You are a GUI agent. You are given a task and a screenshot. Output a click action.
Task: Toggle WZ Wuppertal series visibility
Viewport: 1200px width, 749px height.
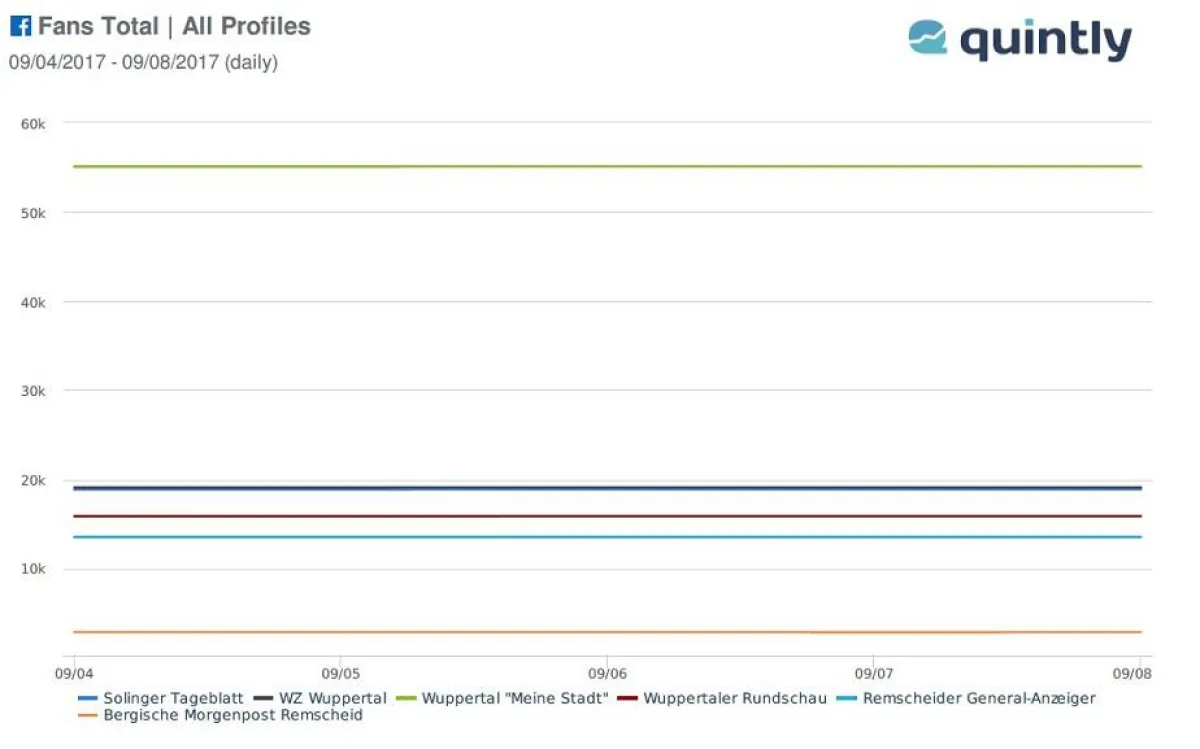point(334,698)
